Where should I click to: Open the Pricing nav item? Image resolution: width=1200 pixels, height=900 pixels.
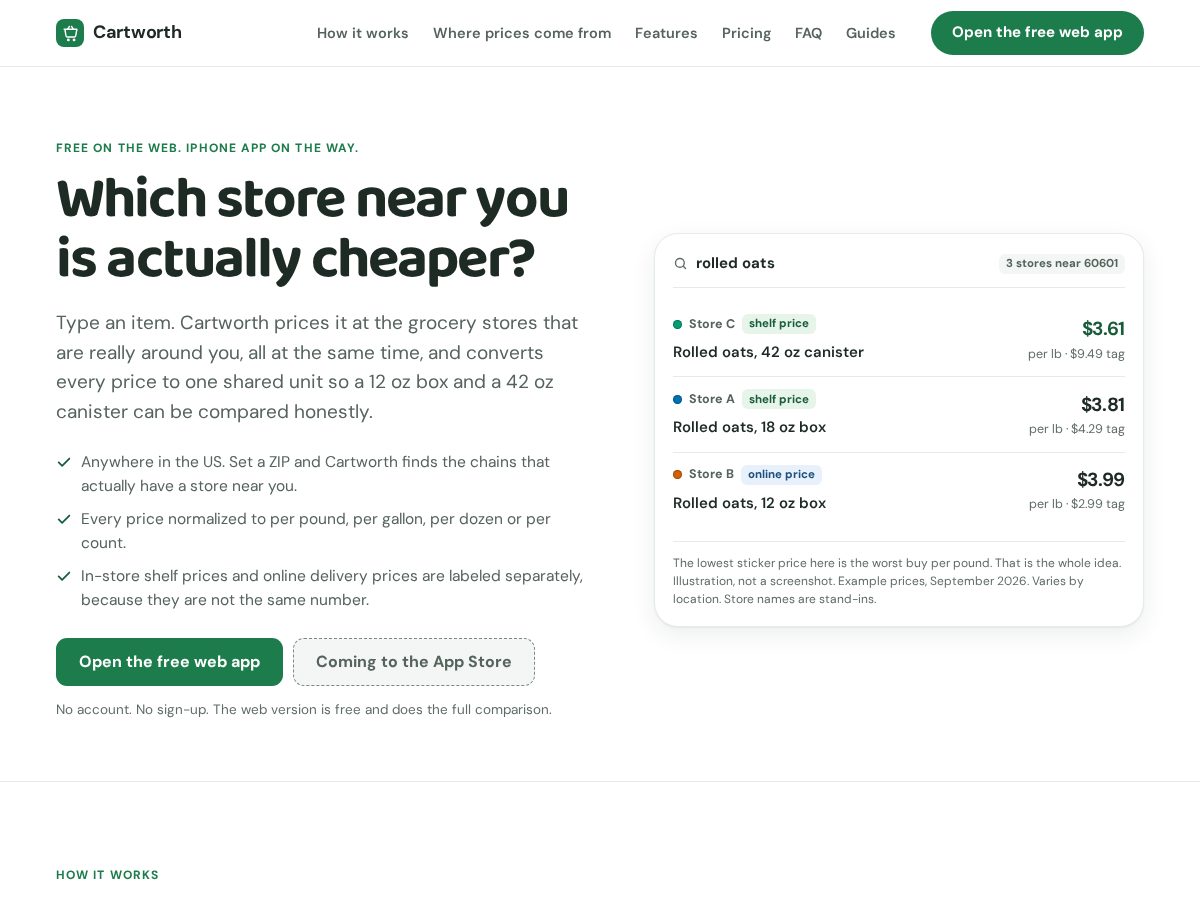point(746,33)
